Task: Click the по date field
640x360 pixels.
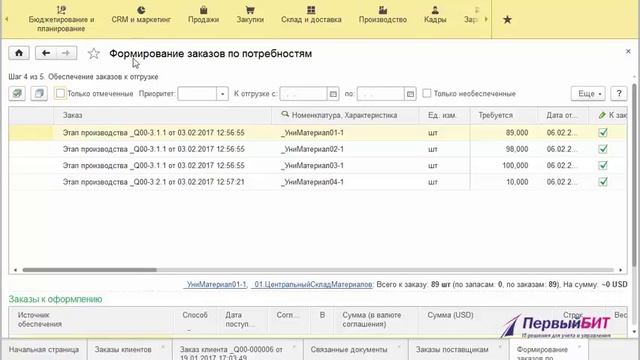Action: 380,94
